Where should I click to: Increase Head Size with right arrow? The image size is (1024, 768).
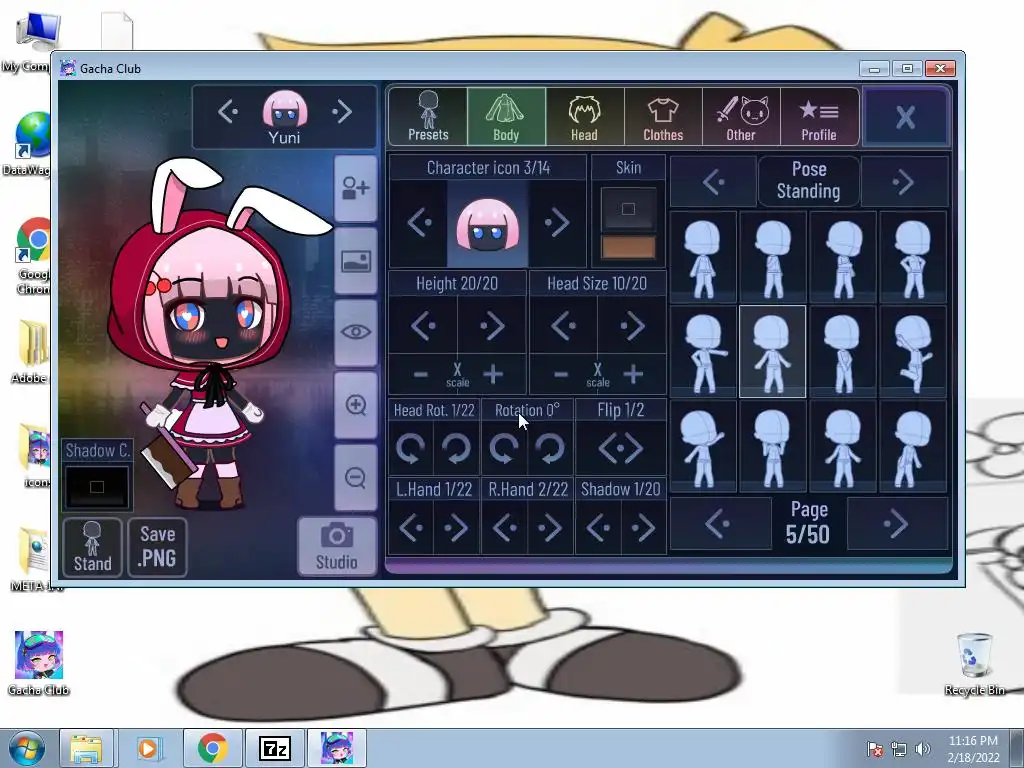point(632,325)
